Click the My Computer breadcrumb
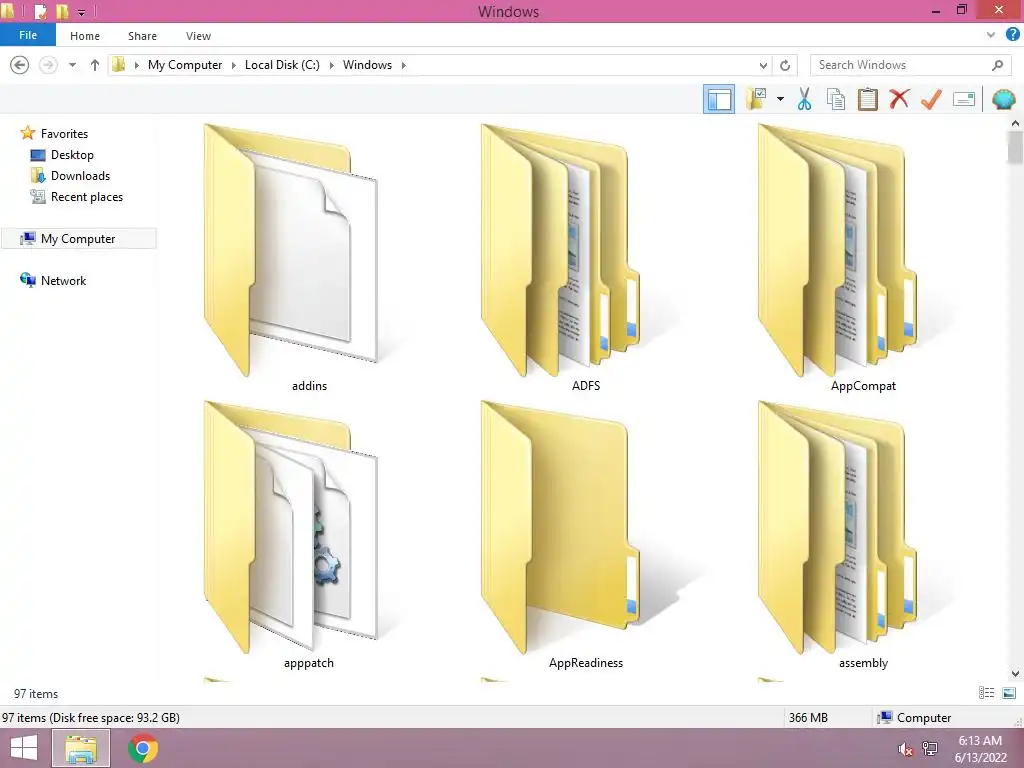The width and height of the screenshot is (1024, 768). (x=185, y=65)
